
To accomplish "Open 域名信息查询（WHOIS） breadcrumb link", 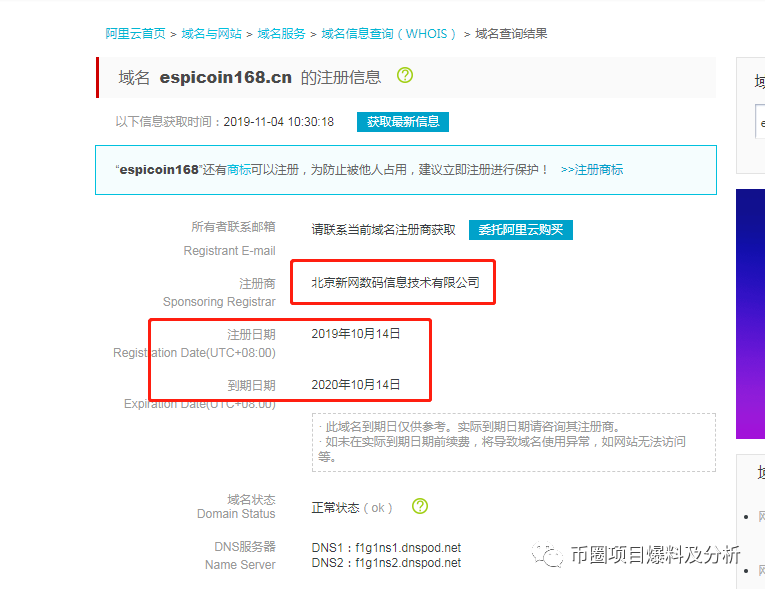I will tap(388, 34).
